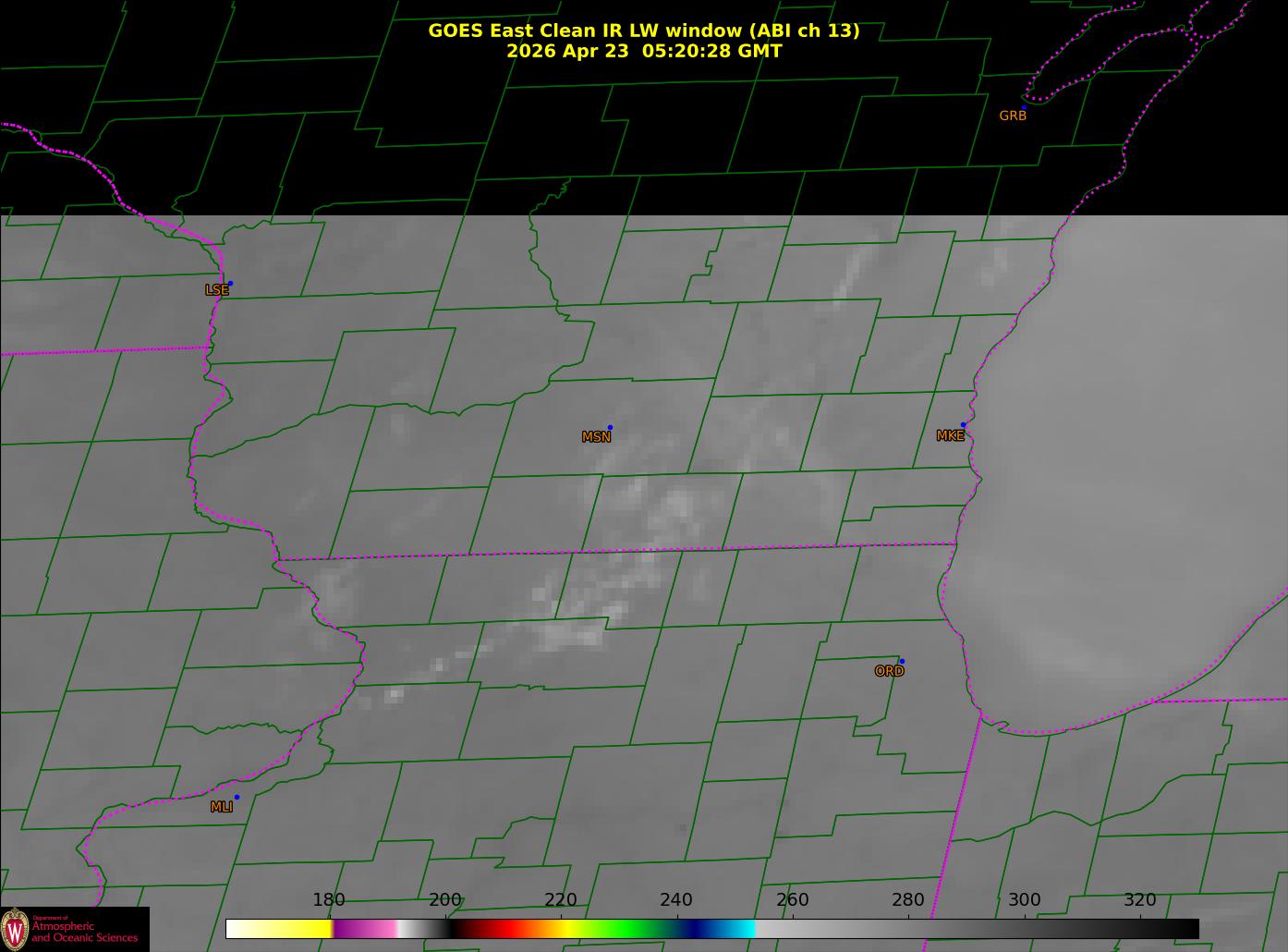
Task: Click the GOES East Clean IR title
Action: pos(644,31)
